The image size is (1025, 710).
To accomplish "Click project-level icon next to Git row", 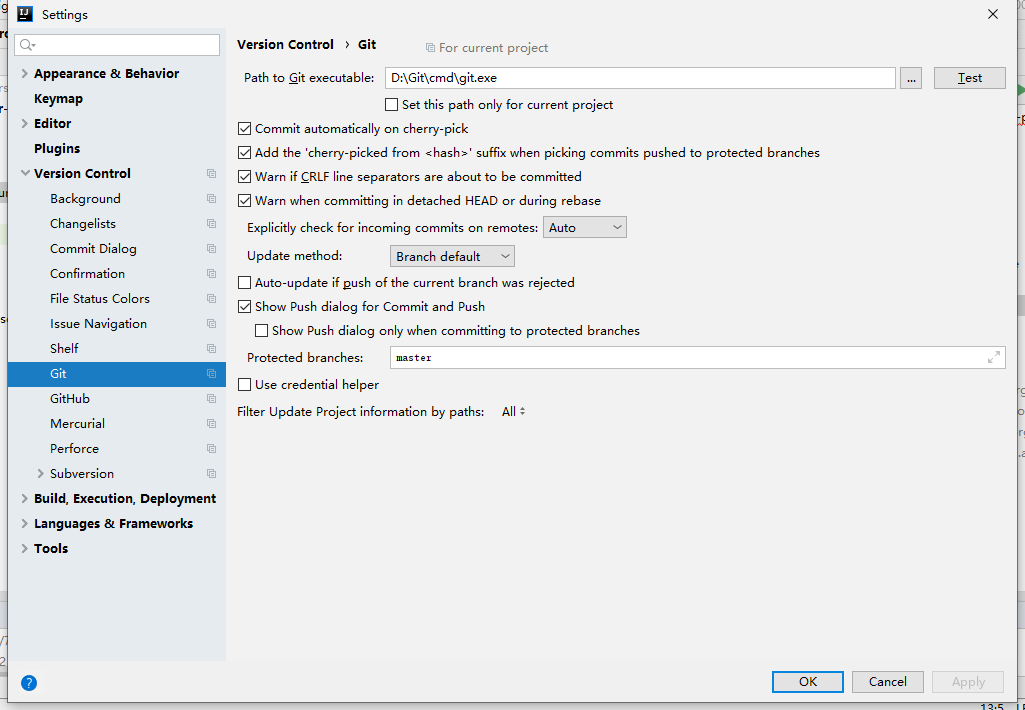I will (211, 374).
